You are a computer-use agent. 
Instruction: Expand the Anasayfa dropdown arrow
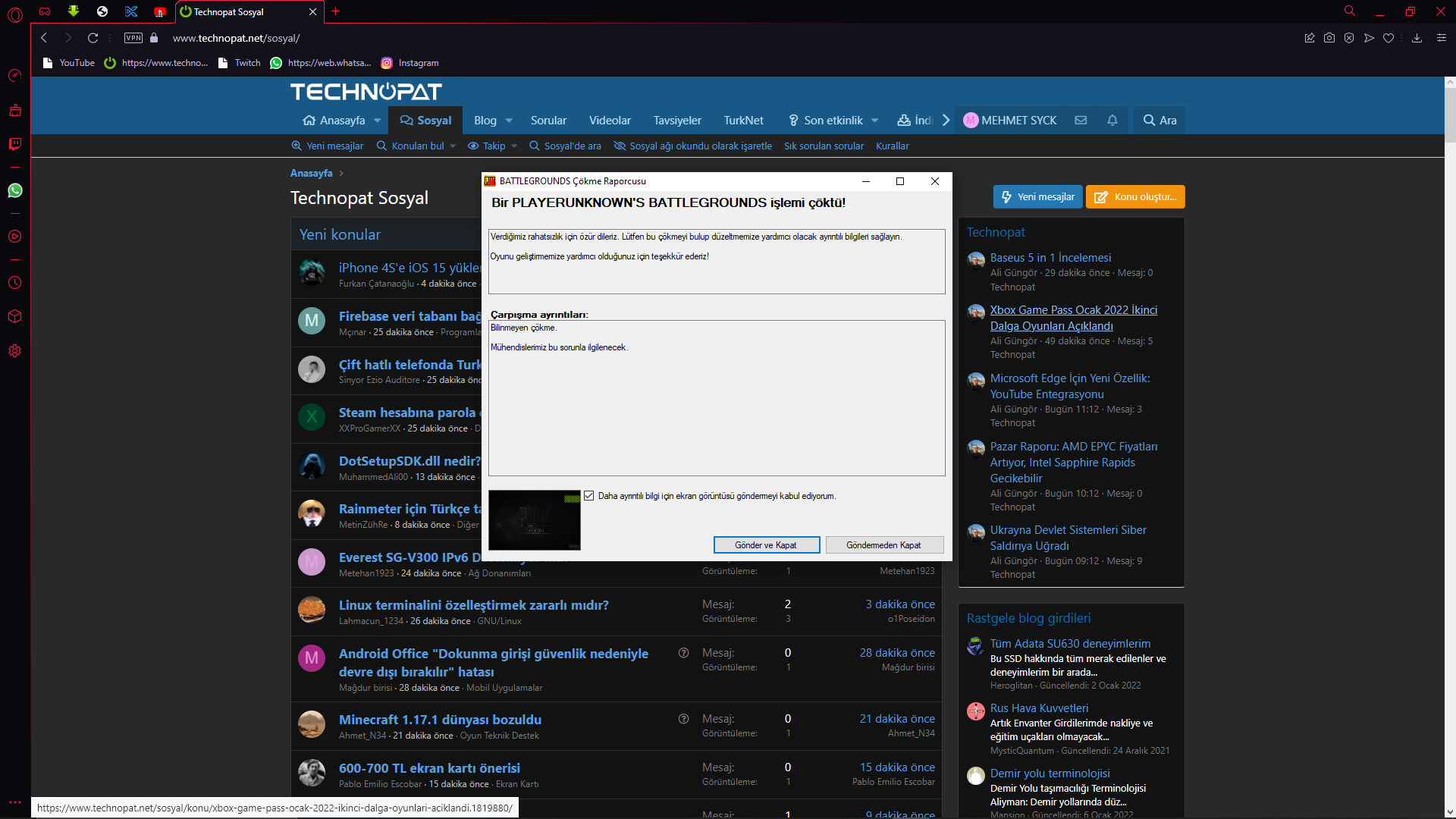378,121
